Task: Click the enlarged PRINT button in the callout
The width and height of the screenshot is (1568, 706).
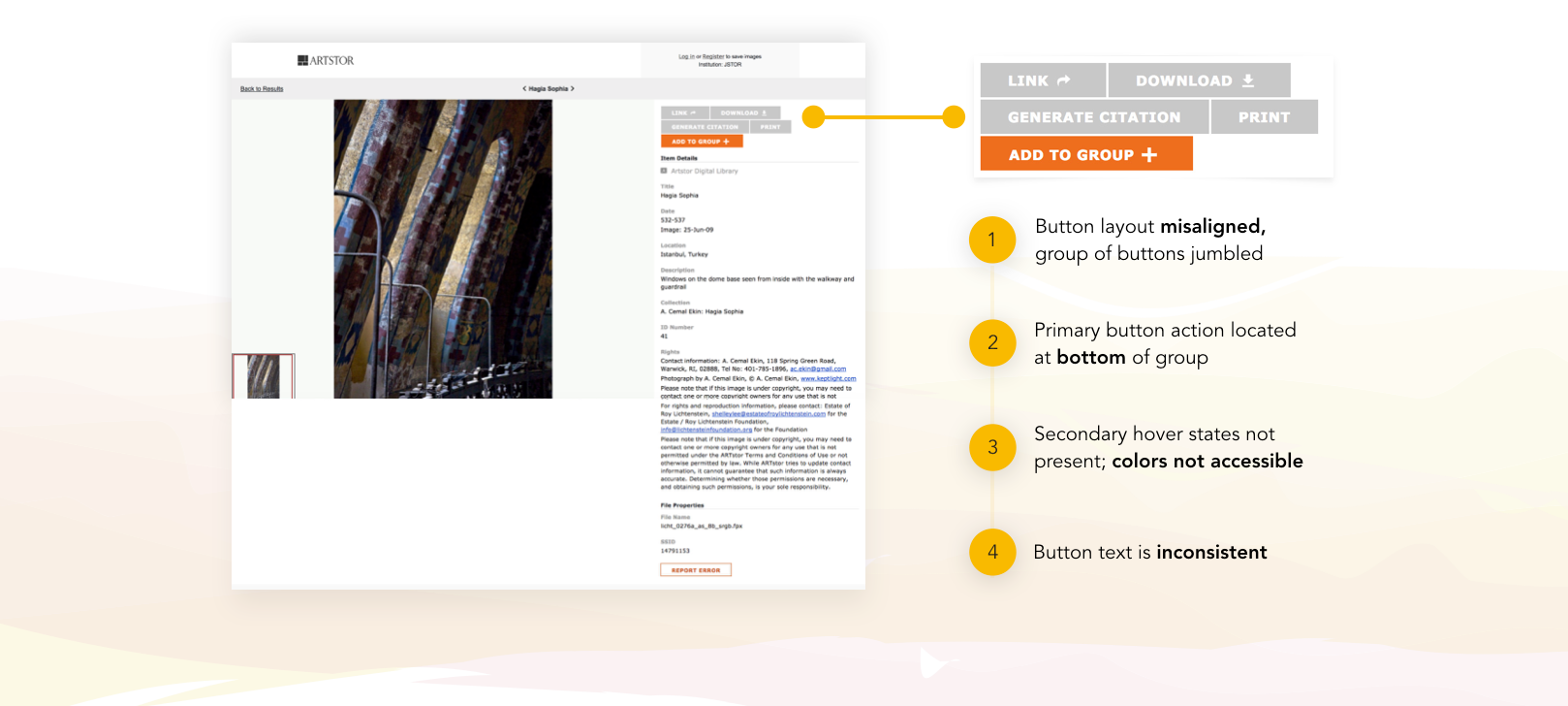Action: click(x=1265, y=117)
